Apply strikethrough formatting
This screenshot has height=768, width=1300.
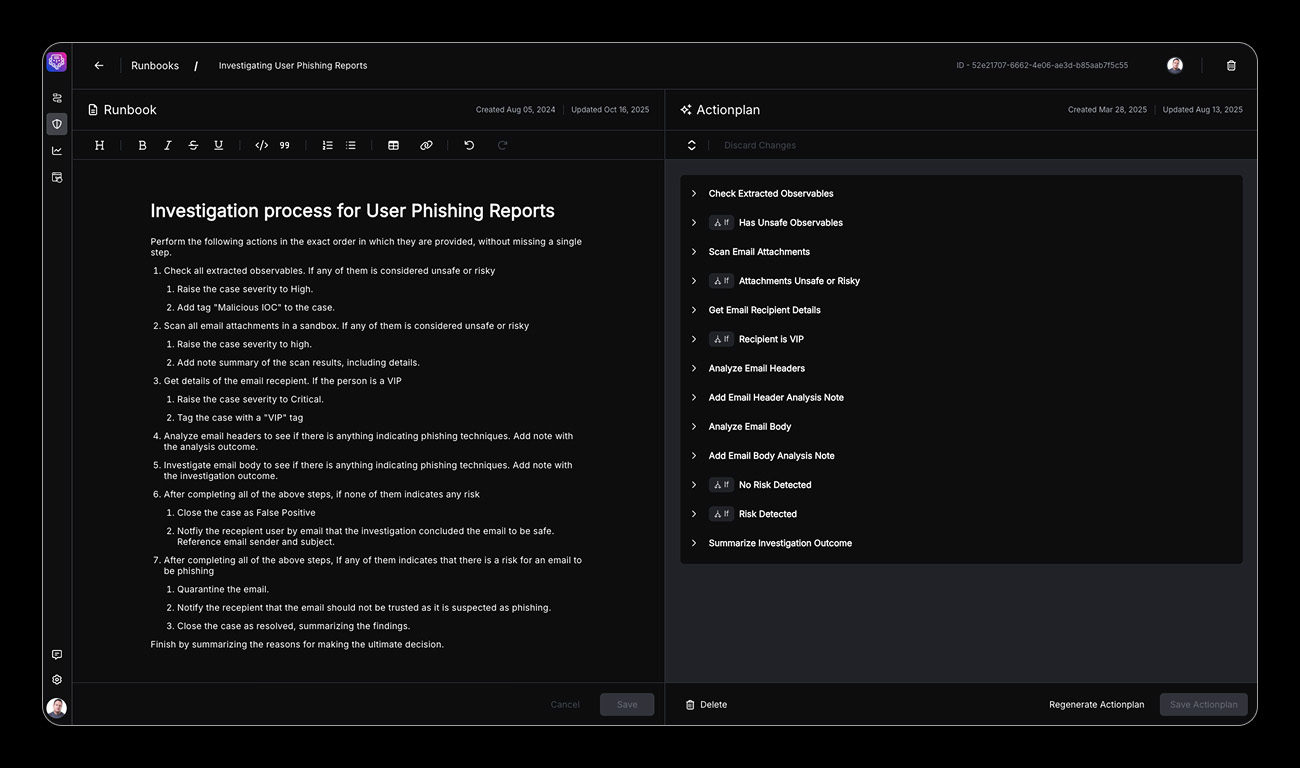193,145
